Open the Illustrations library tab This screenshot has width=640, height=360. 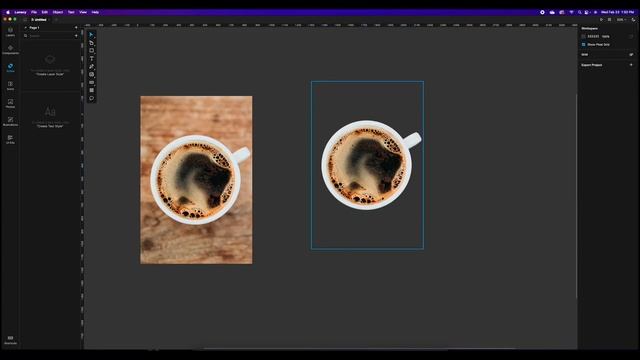pyautogui.click(x=10, y=122)
